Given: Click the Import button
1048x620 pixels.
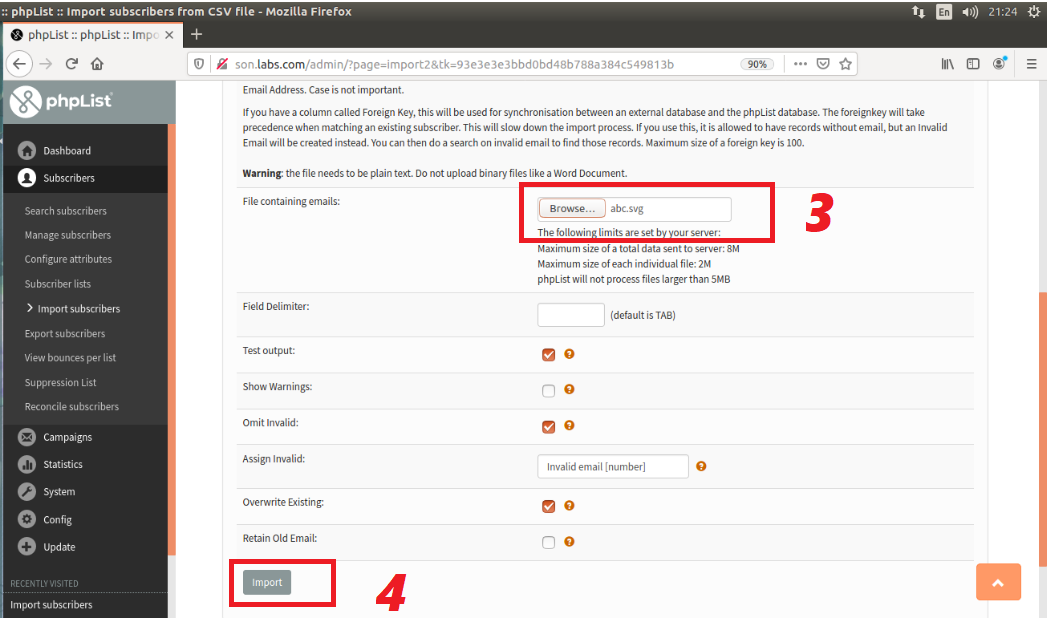Looking at the screenshot, I should (x=267, y=583).
